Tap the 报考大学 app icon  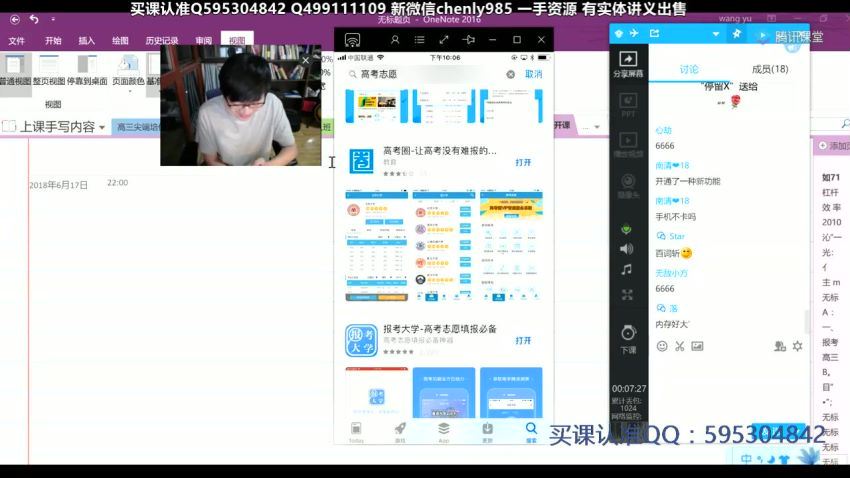click(361, 340)
